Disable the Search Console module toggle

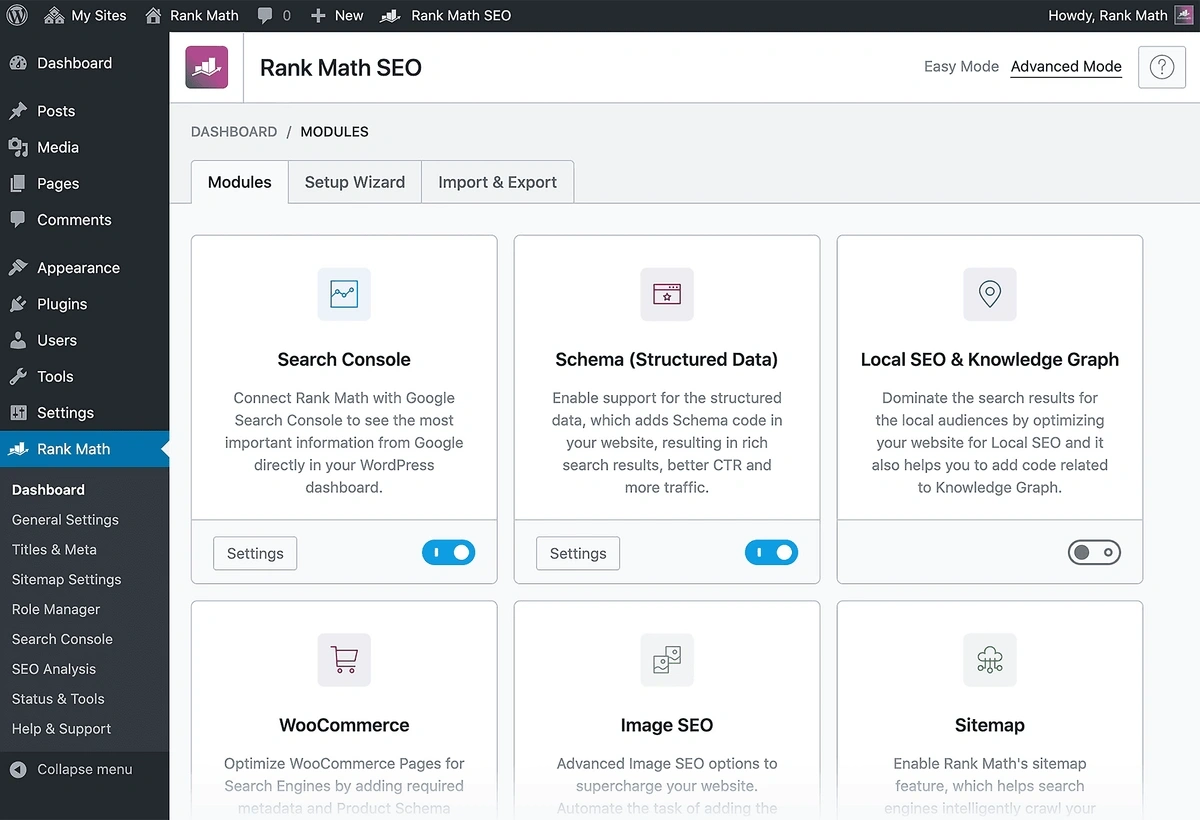click(448, 552)
